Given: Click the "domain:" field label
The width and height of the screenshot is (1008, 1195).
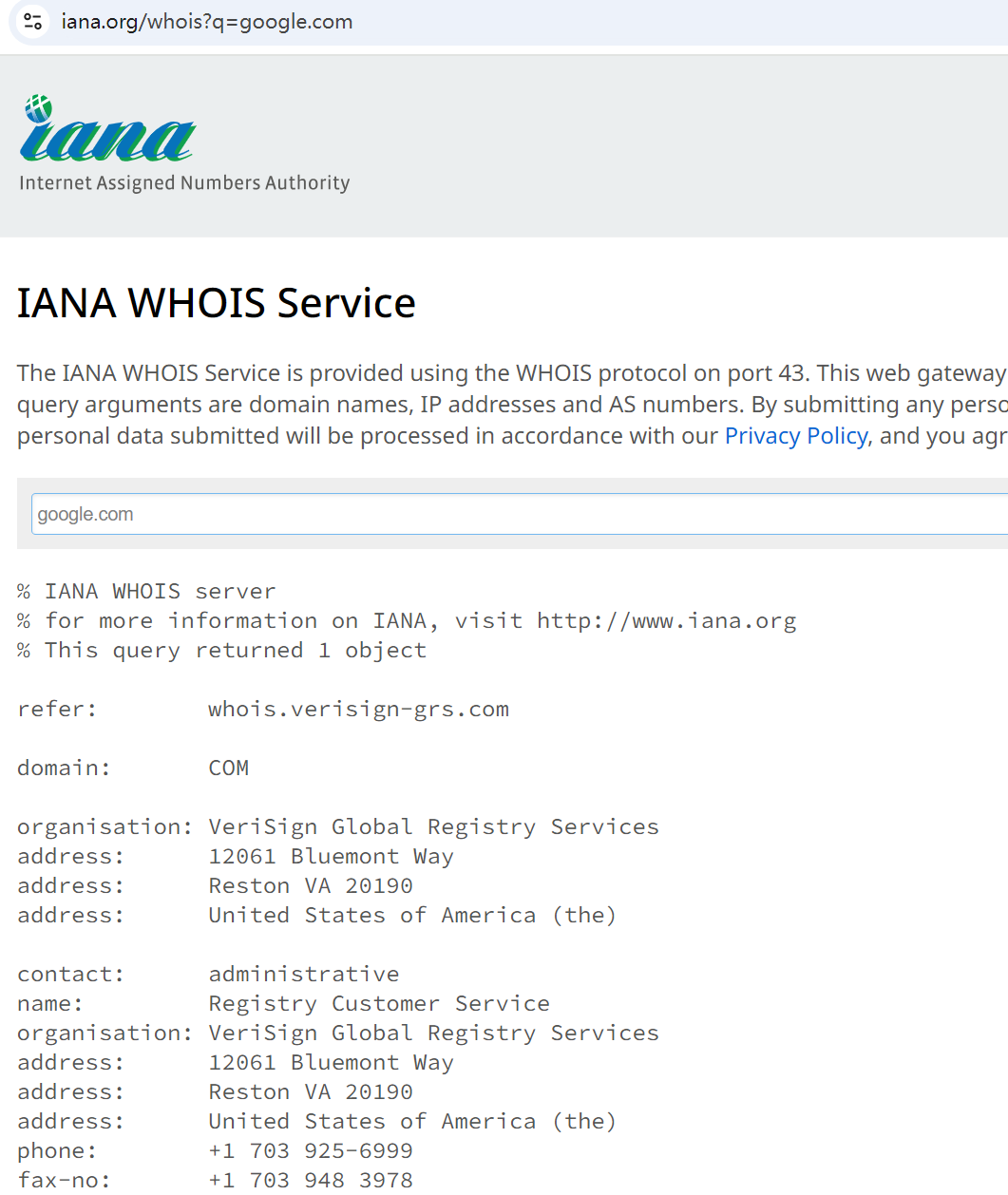Looking at the screenshot, I should click(64, 768).
